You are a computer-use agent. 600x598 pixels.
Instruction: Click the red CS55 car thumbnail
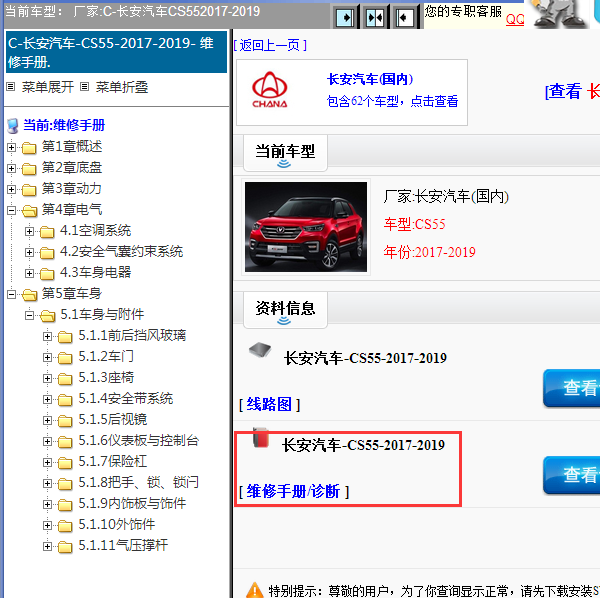click(306, 227)
